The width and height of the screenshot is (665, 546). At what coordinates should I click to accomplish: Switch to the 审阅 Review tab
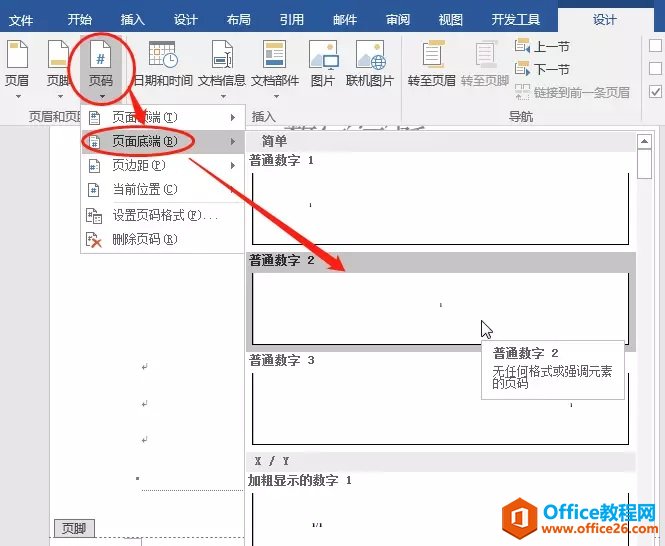point(397,20)
